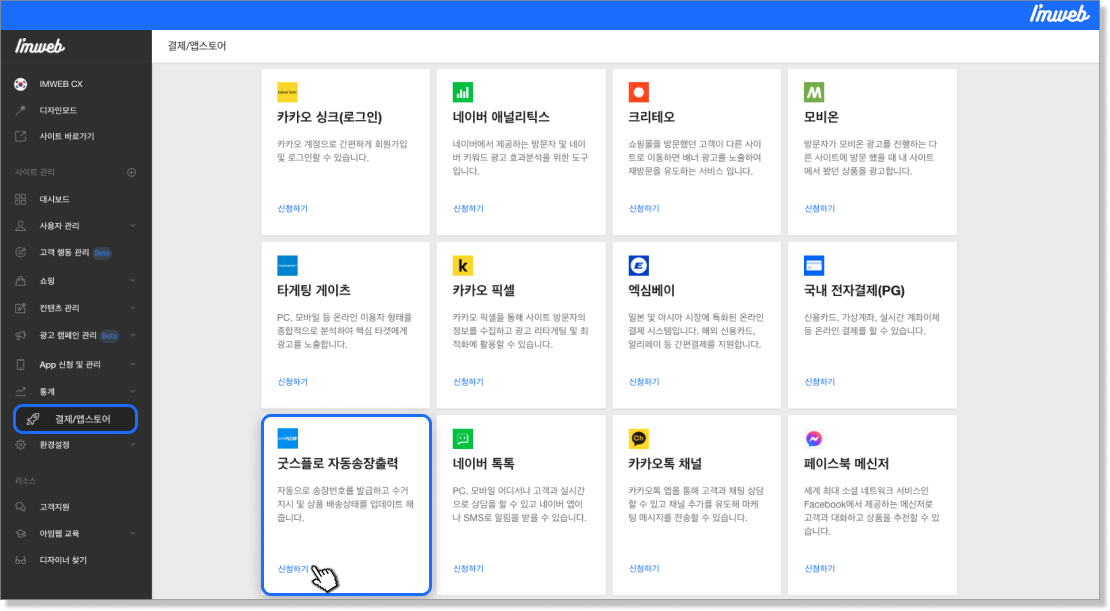Click the 타게팅 게이츠 blue icon
Image resolution: width=1110 pixels, height=611 pixels.
(287, 265)
